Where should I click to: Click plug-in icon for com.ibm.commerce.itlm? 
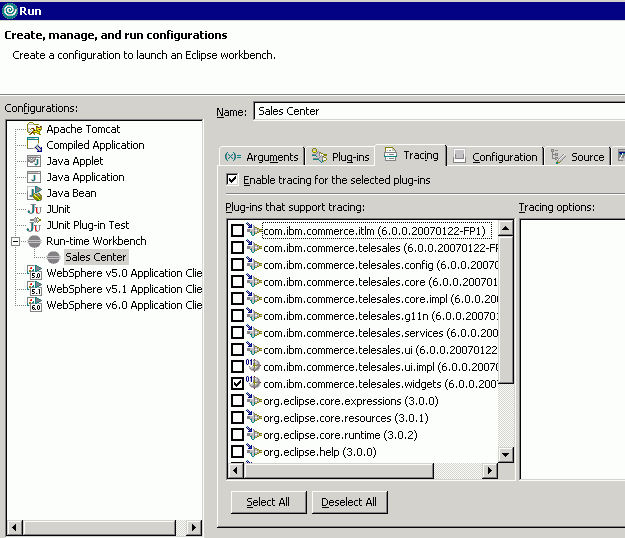click(x=254, y=230)
